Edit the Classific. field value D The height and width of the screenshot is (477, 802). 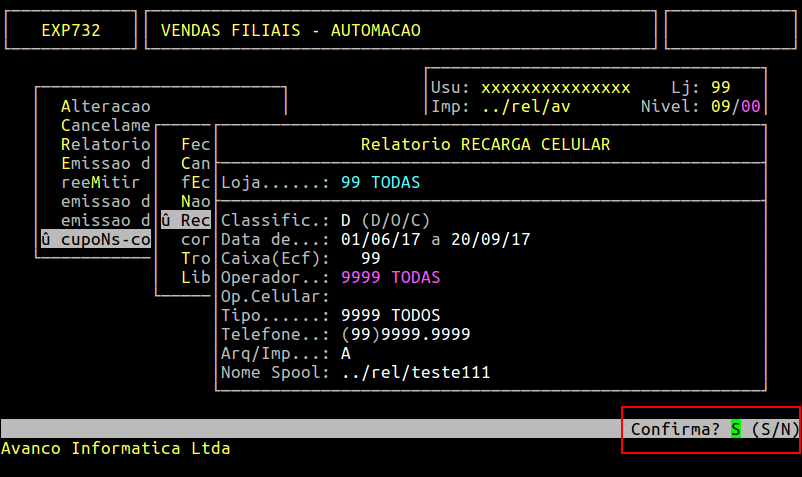pyautogui.click(x=346, y=220)
